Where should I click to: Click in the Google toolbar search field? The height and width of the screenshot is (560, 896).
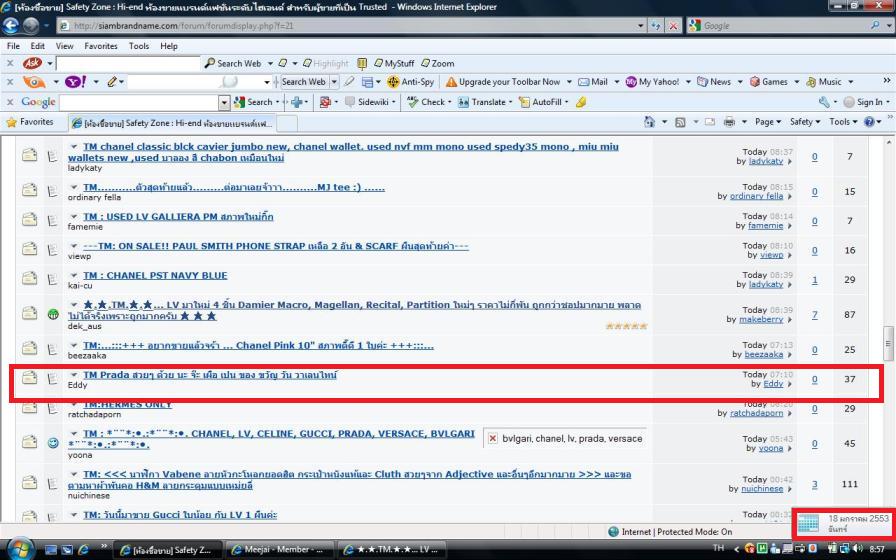coord(139,102)
